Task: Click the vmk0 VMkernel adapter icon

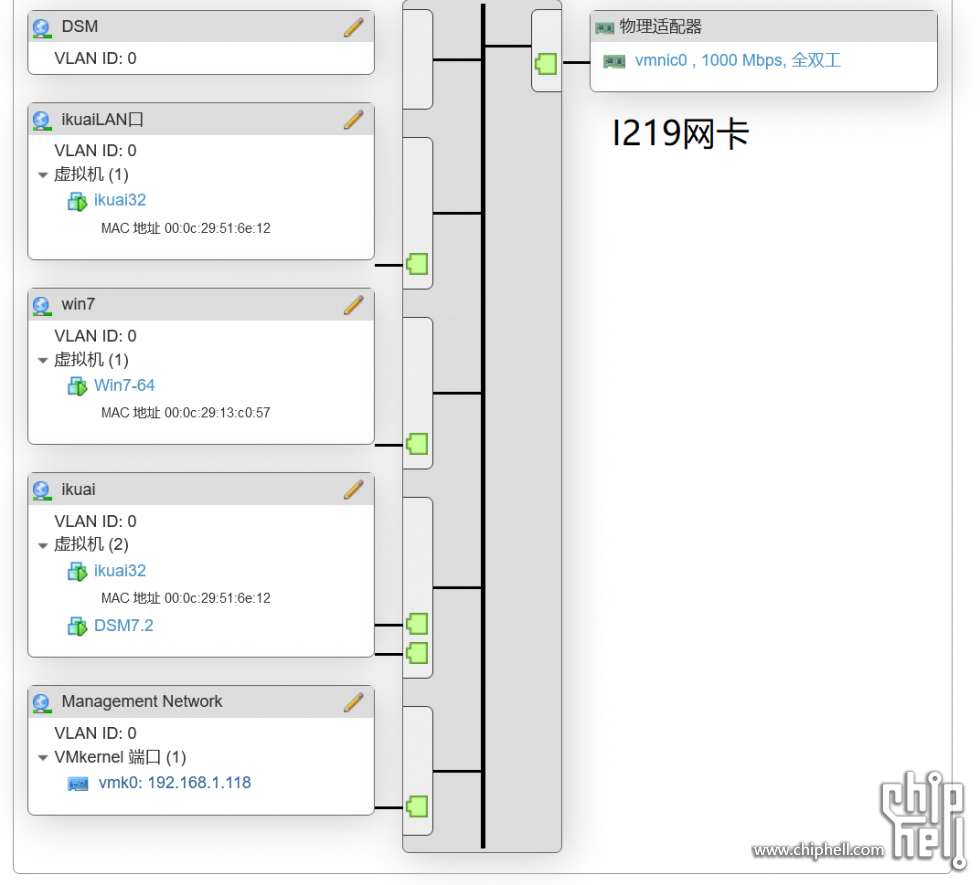Action: coord(78,784)
